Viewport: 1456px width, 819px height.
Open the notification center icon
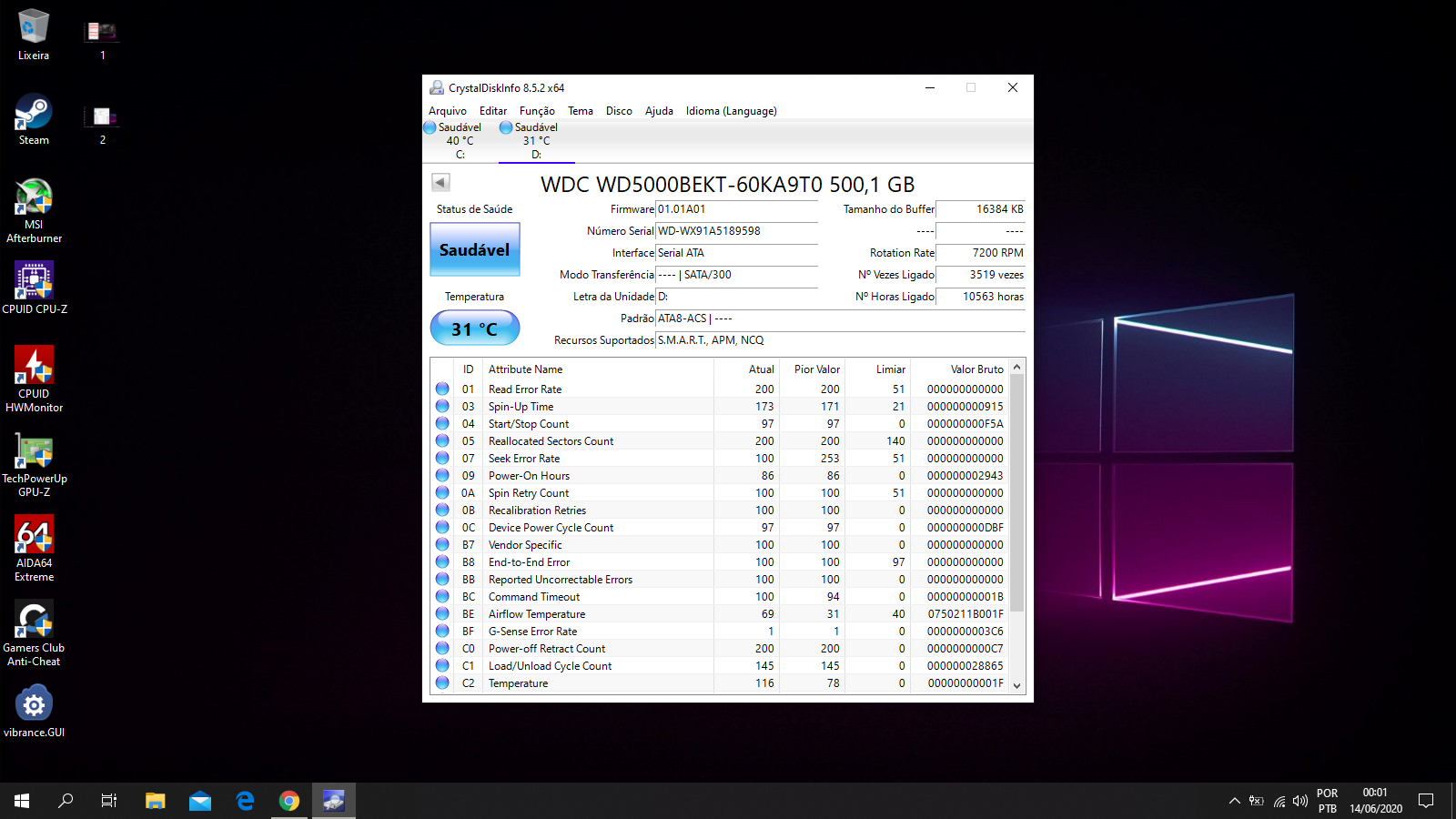(1426, 801)
